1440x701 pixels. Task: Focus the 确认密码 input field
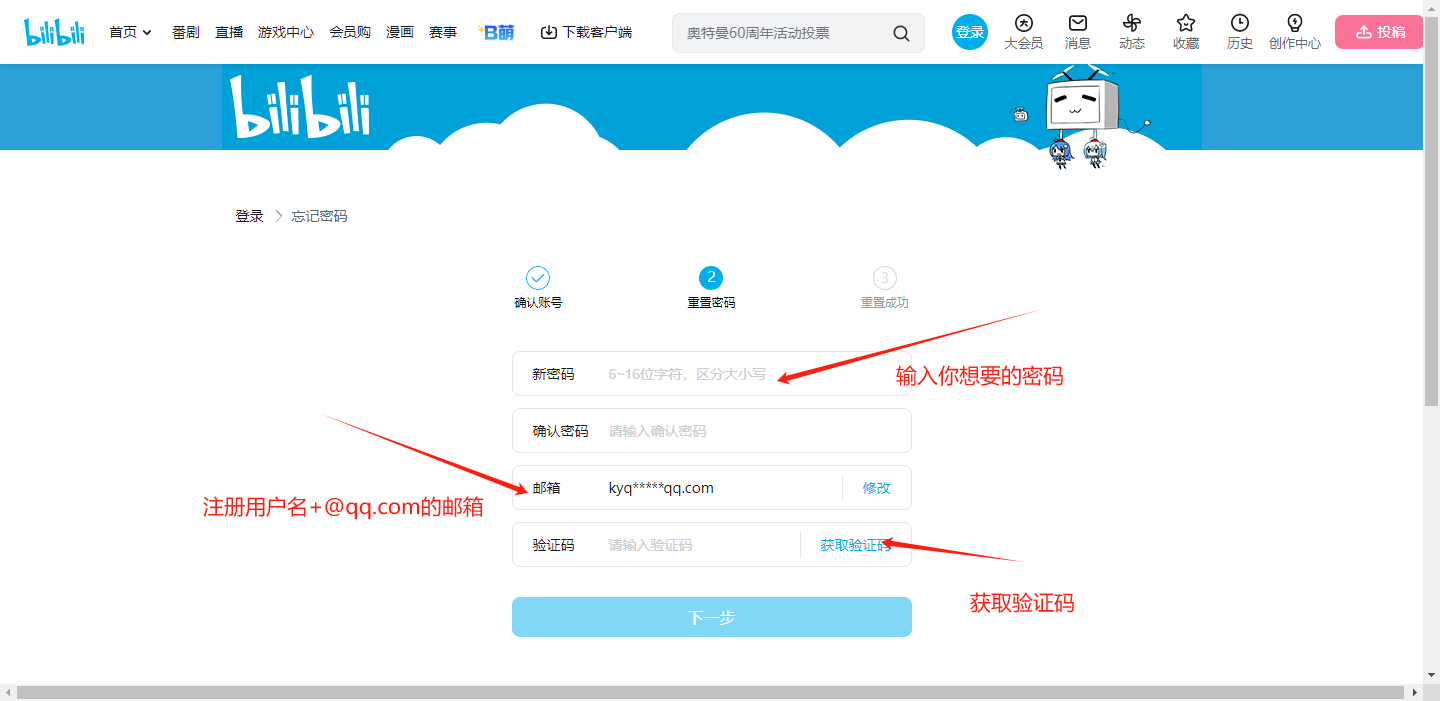coord(712,431)
